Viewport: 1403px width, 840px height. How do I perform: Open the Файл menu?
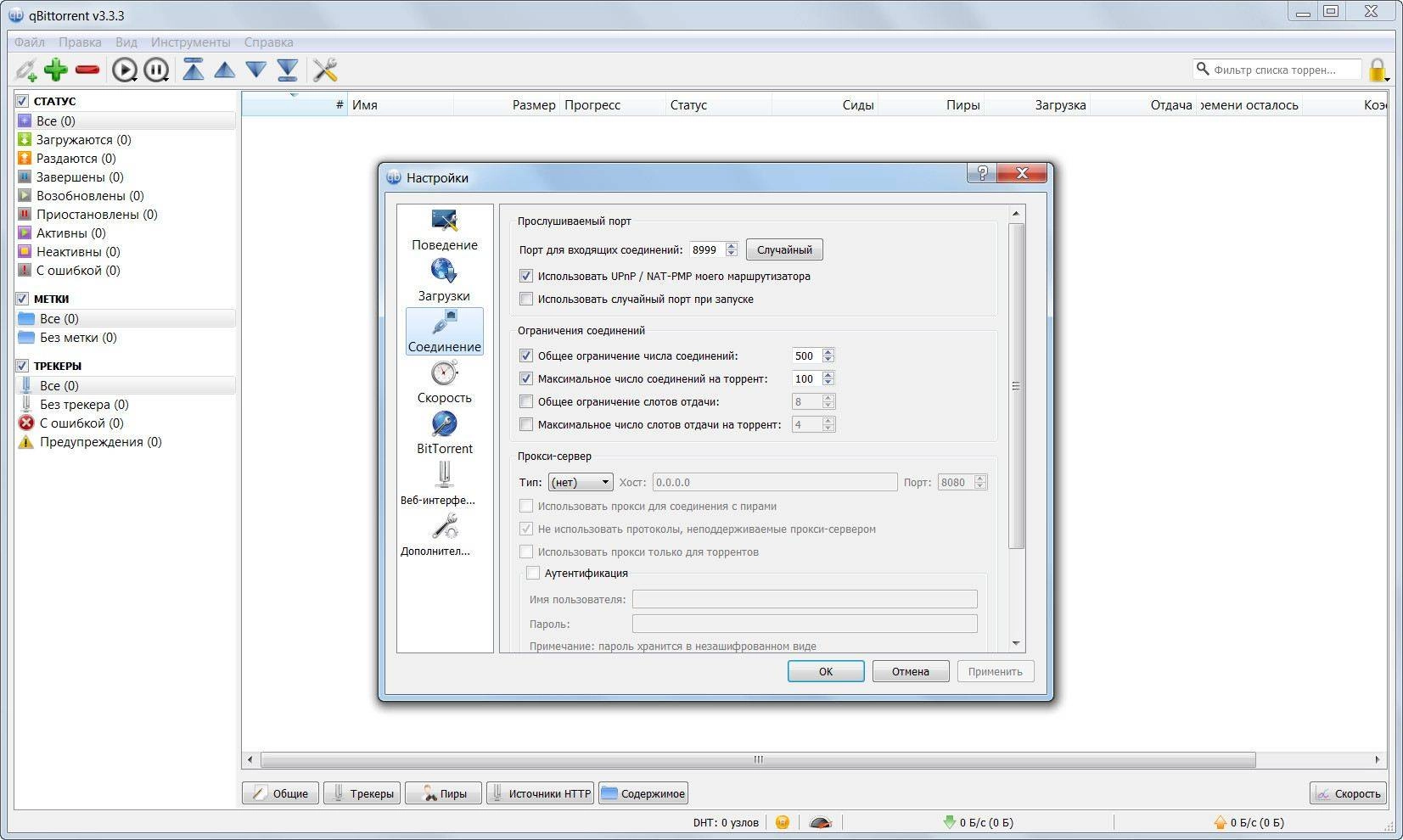pos(30,42)
